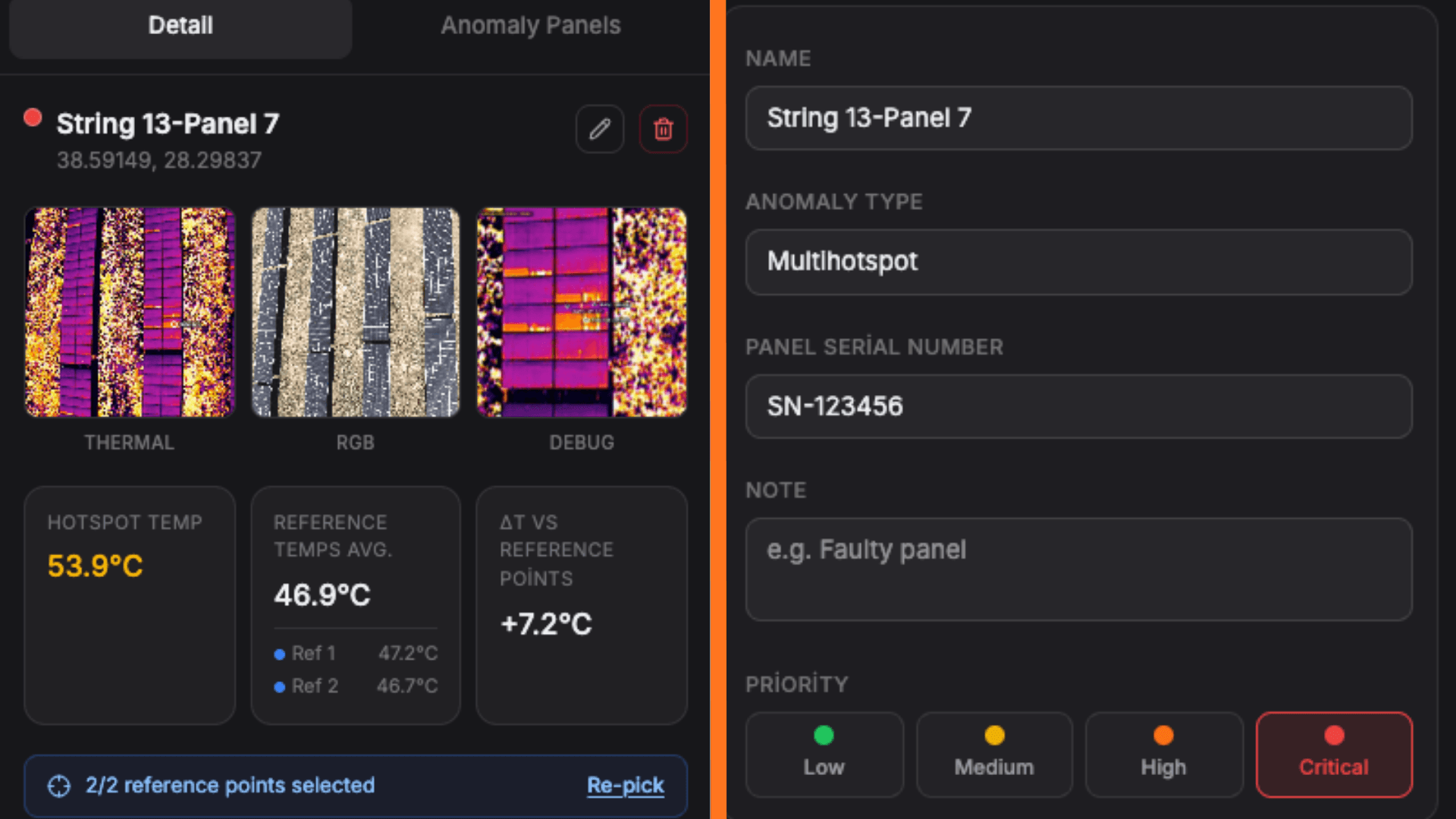Image resolution: width=1456 pixels, height=819 pixels.
Task: Click the 46.9°C reference average value
Action: [x=322, y=595]
